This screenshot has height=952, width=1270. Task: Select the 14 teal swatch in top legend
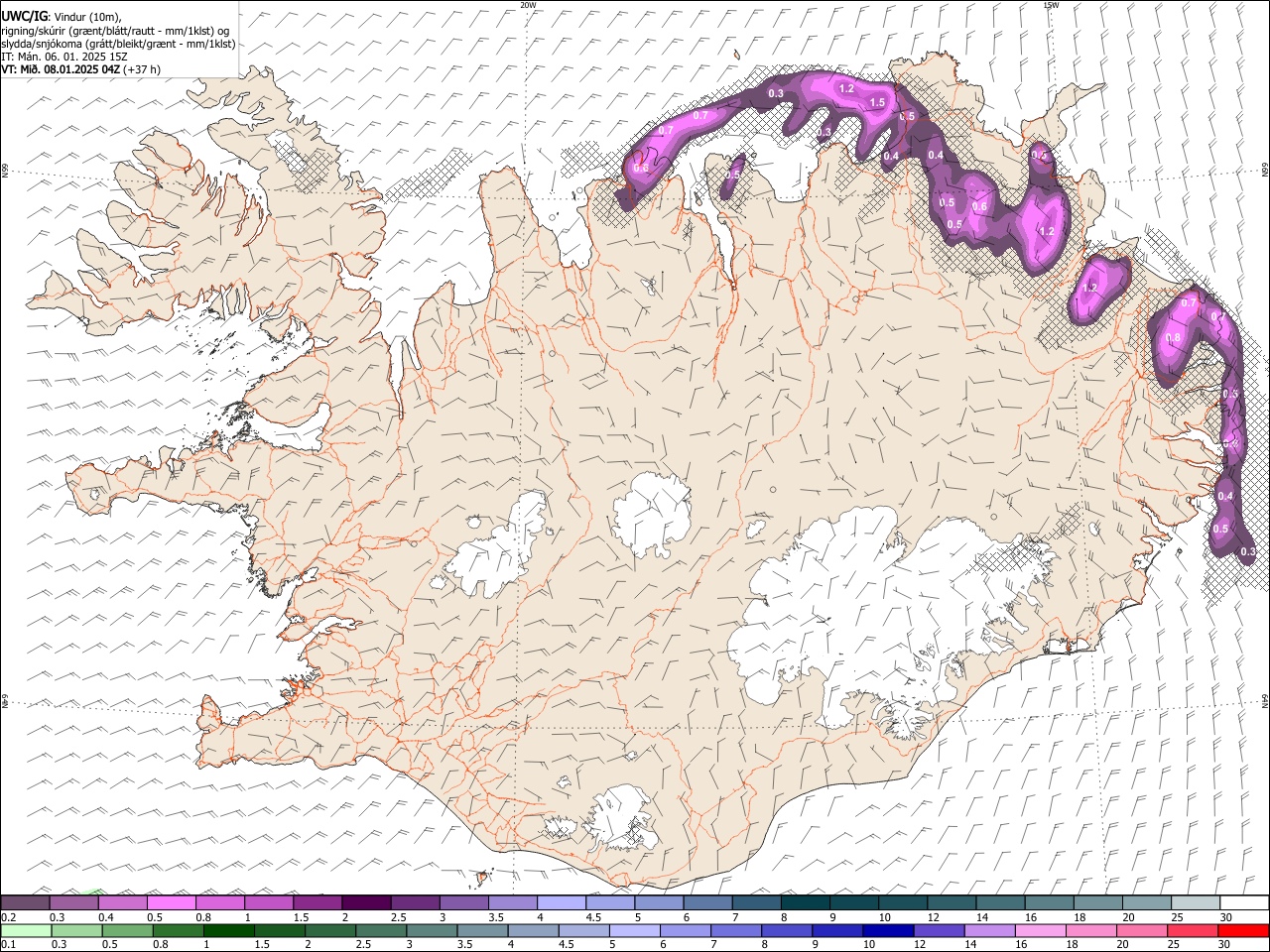click(1000, 902)
